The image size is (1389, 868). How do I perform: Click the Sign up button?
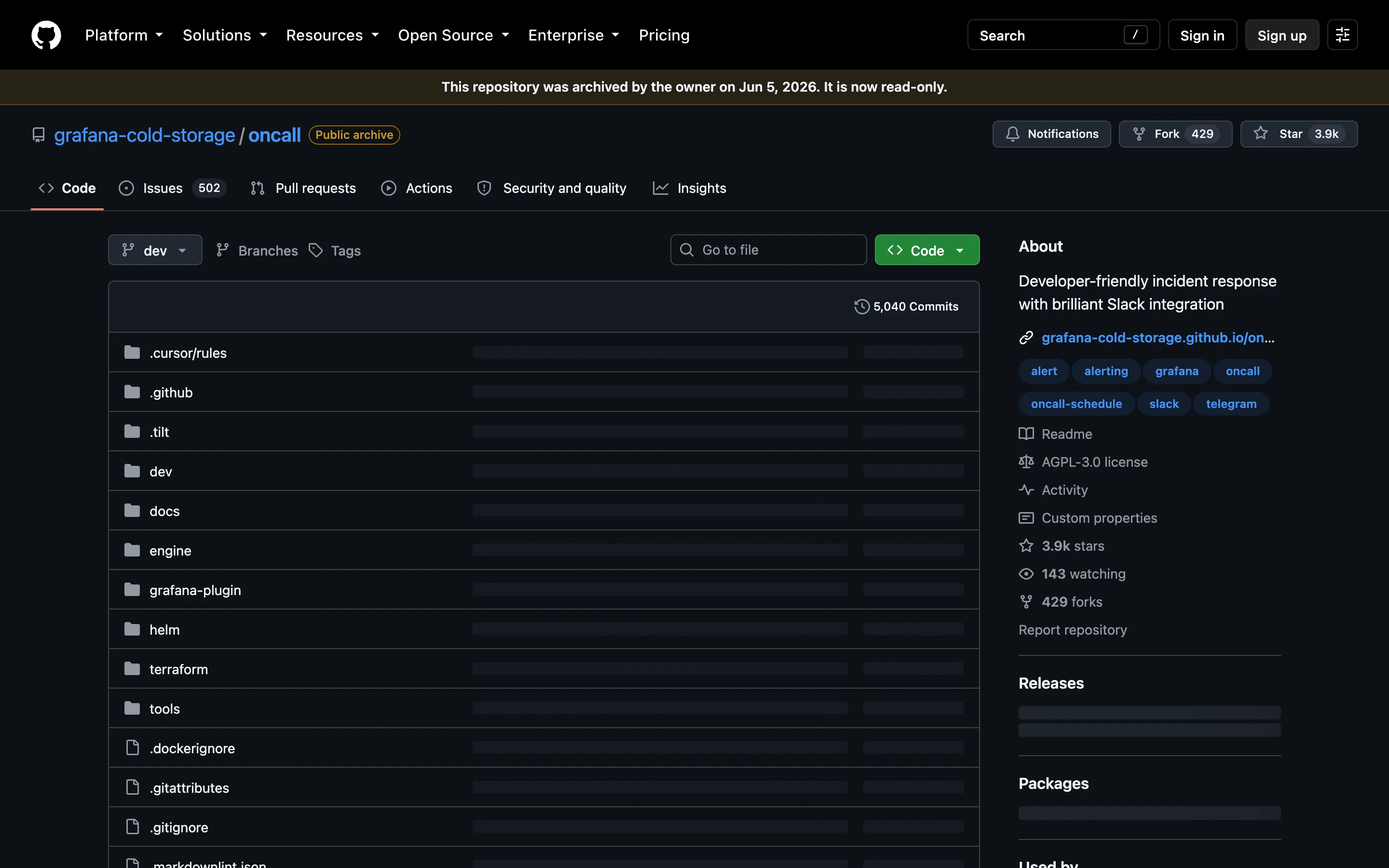1281,35
